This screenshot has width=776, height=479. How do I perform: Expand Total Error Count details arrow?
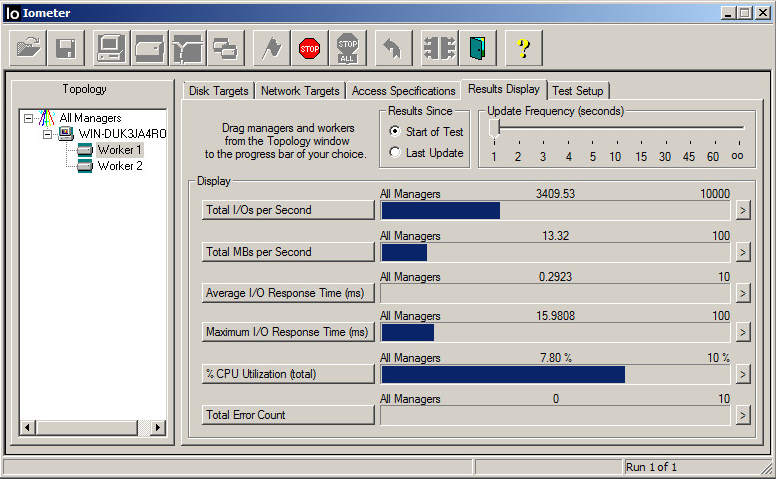[x=742, y=416]
